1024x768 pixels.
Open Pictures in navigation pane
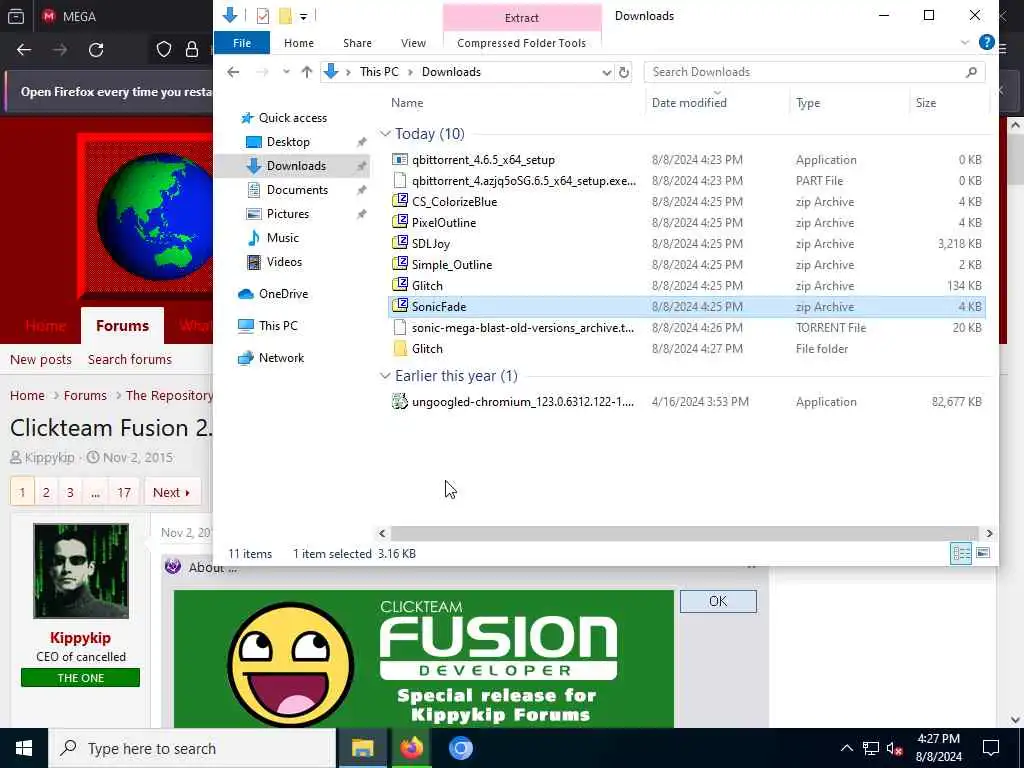pyautogui.click(x=287, y=214)
